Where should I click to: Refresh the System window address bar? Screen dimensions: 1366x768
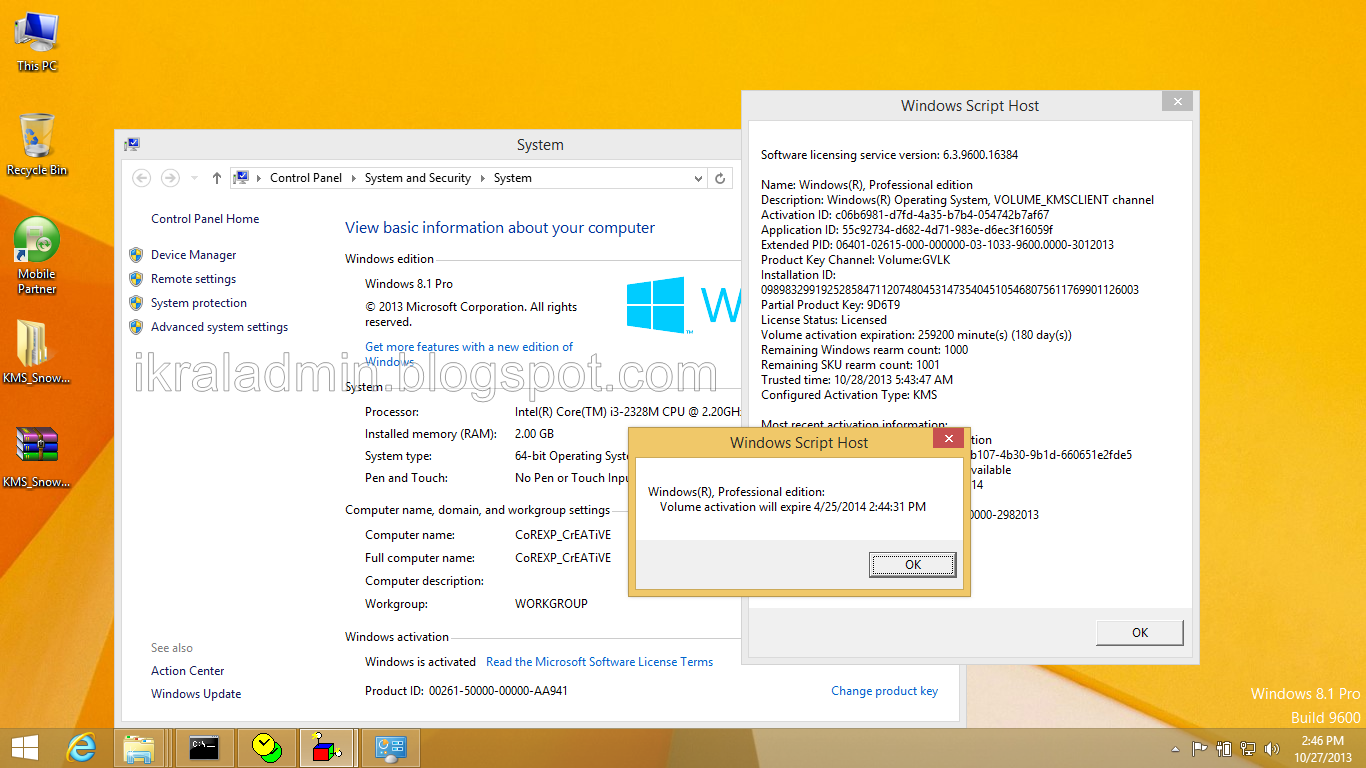tap(720, 178)
